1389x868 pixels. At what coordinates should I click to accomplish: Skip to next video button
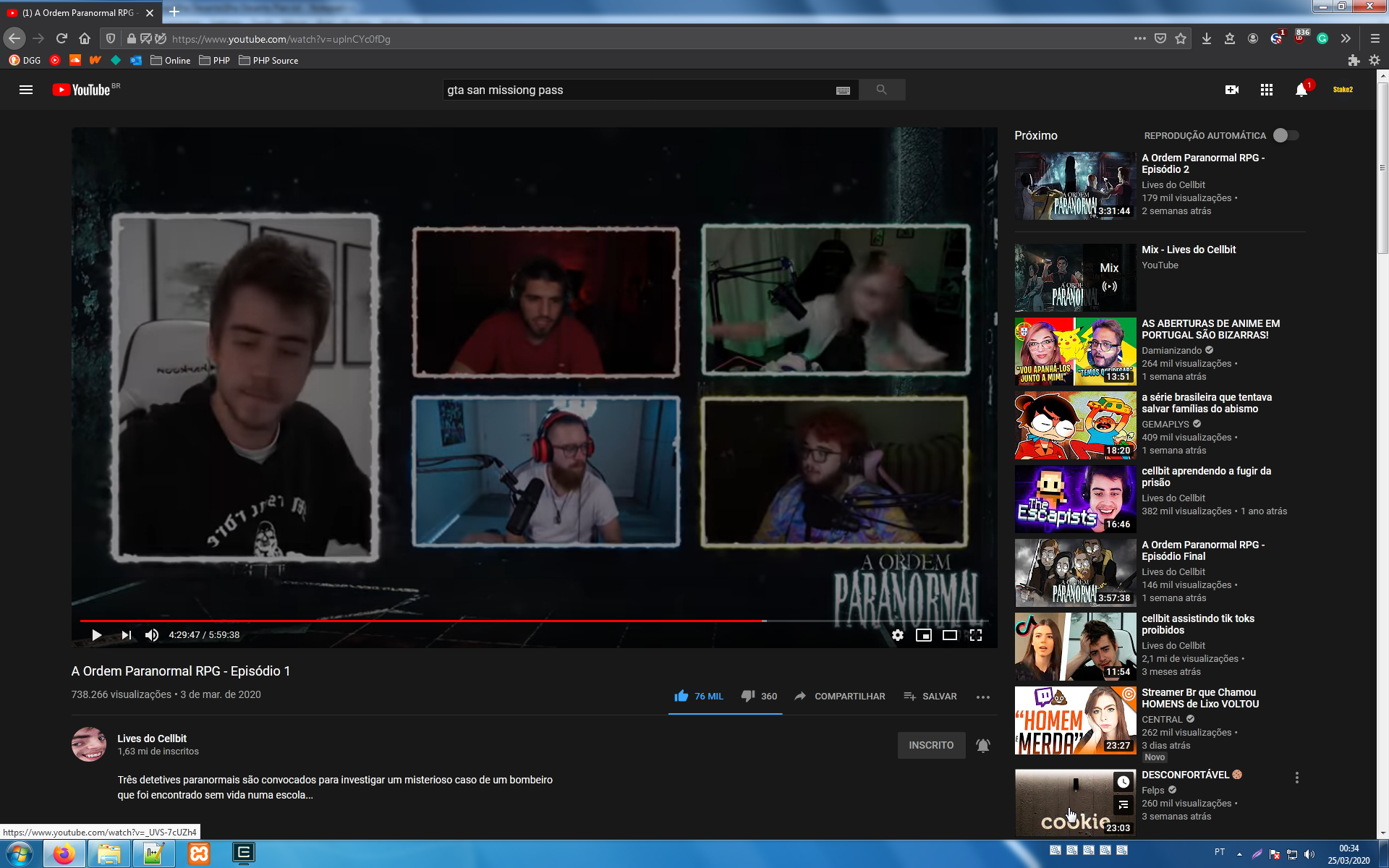coord(127,635)
